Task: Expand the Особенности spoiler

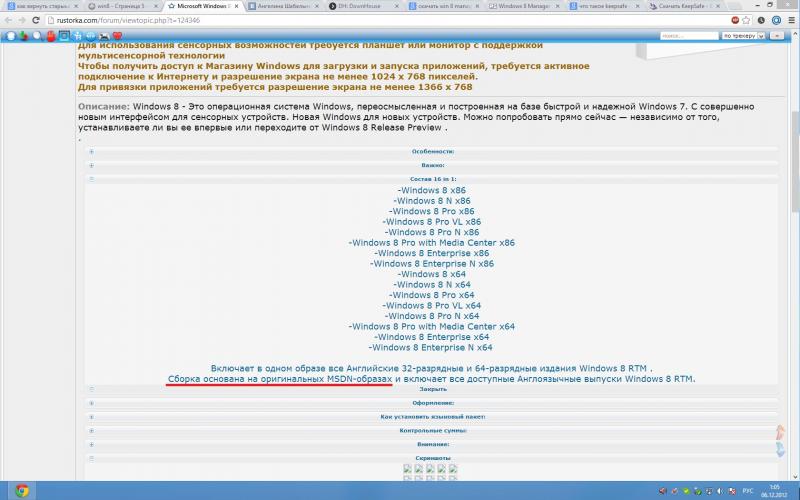Action: 432,152
